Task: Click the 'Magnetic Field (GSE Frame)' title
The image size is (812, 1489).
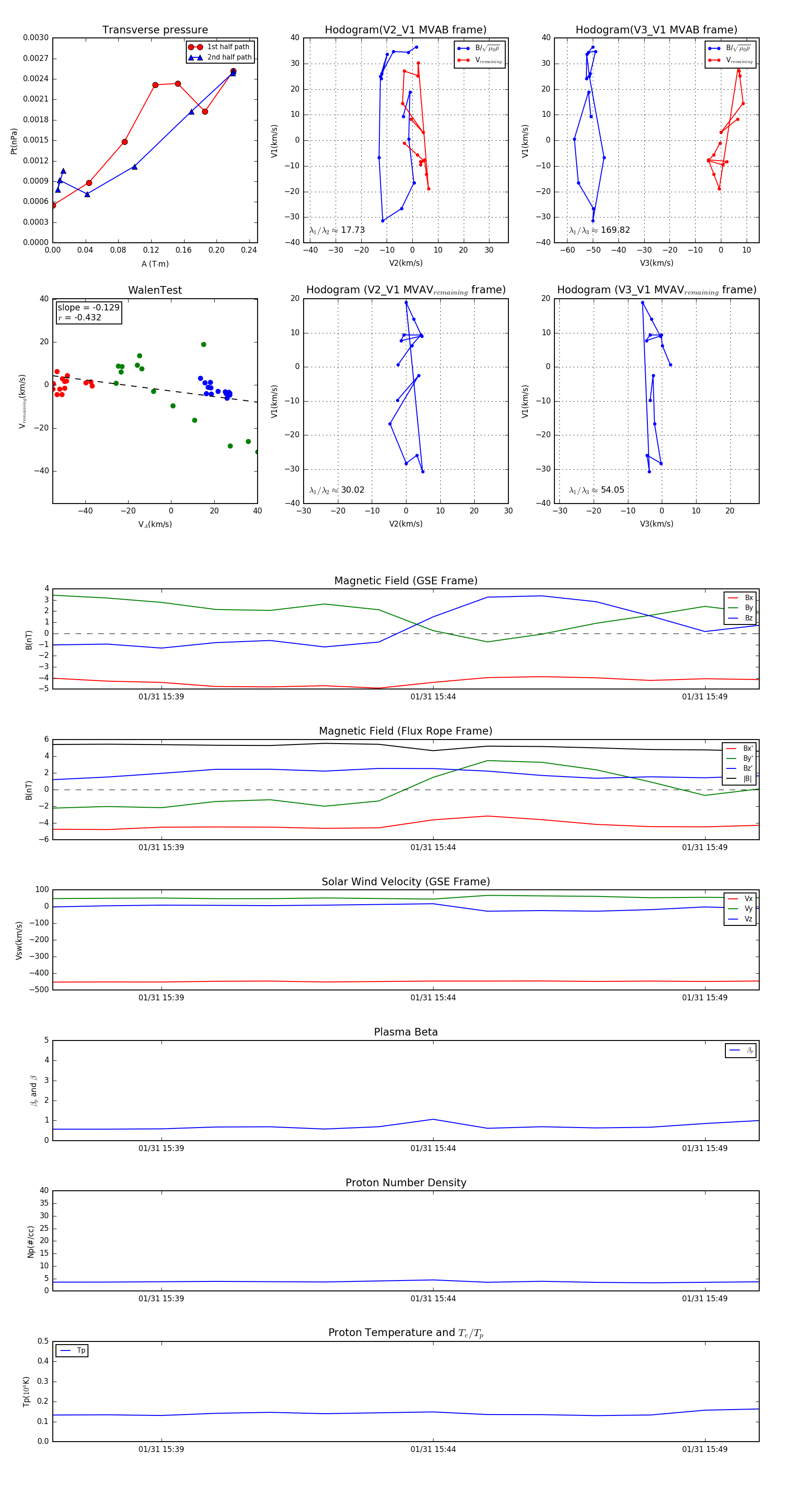Action: (406, 581)
